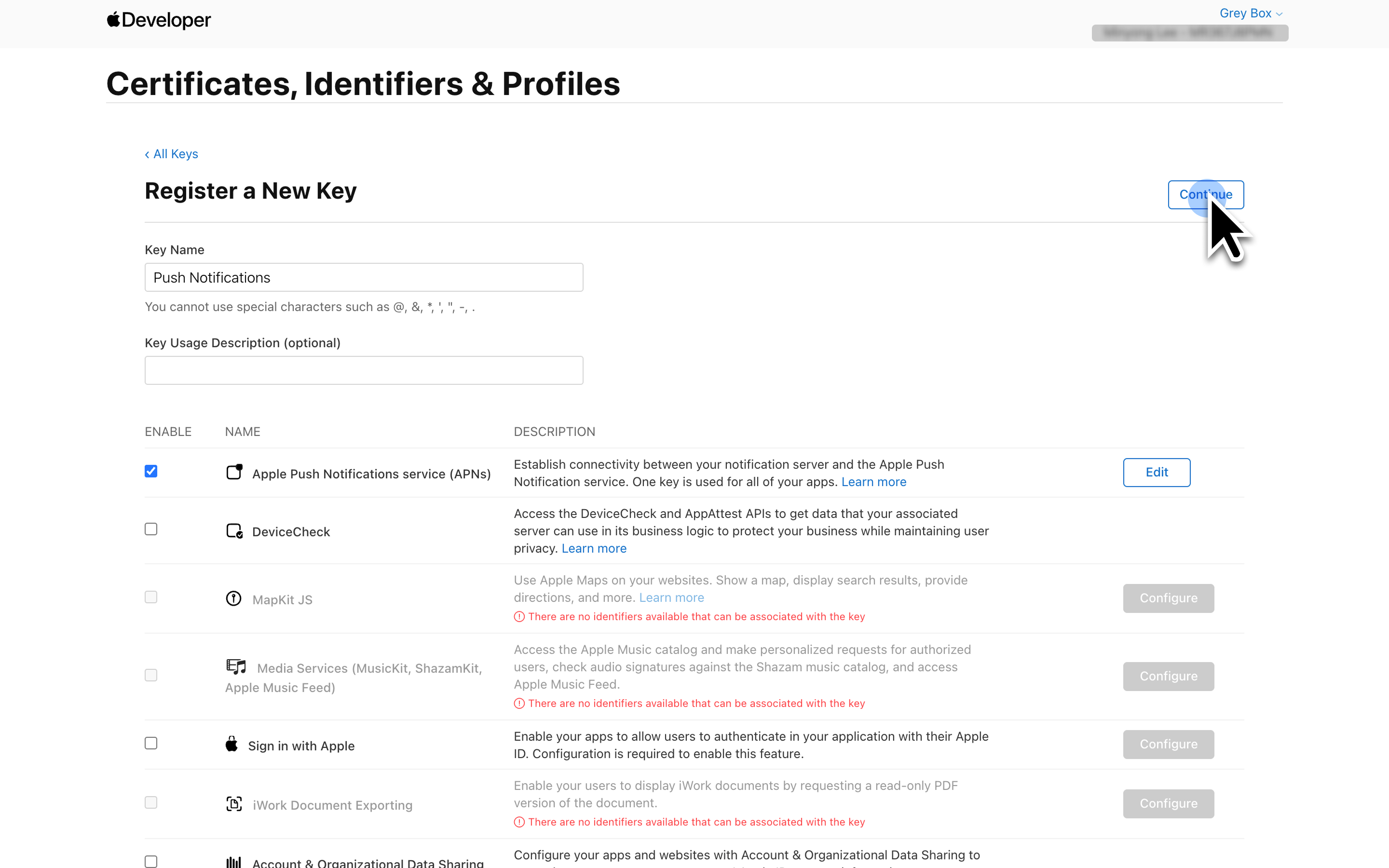The height and width of the screenshot is (868, 1389).
Task: Click the Account & Organizational Data Sharing chart icon
Action: click(x=233, y=862)
